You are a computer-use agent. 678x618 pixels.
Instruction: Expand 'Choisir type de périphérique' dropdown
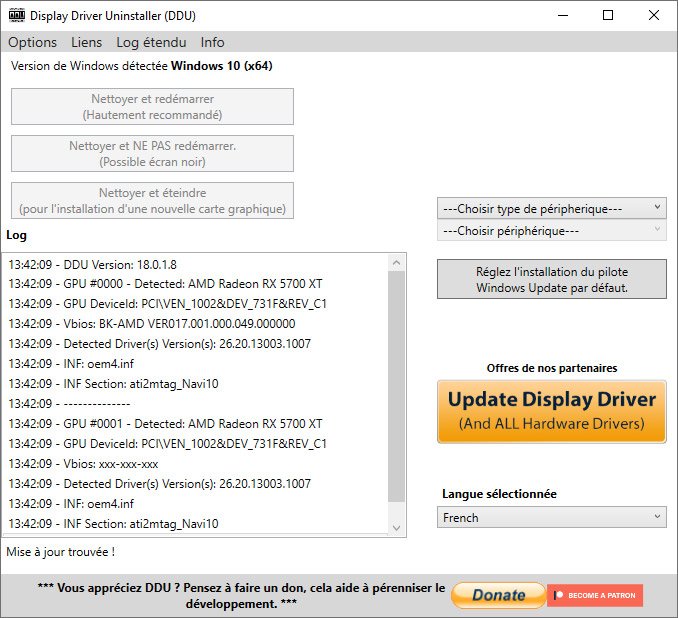tap(551, 208)
